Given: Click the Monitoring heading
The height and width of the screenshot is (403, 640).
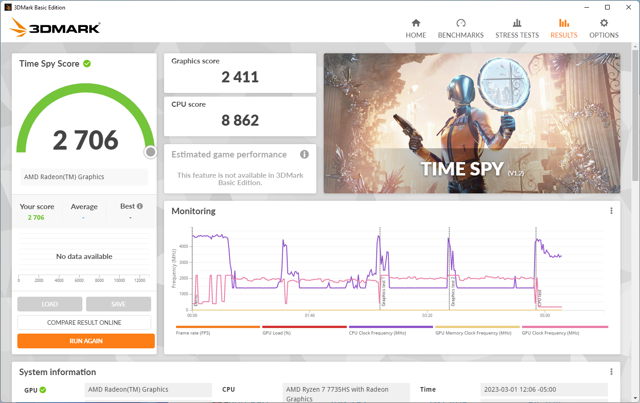Looking at the screenshot, I should (193, 211).
